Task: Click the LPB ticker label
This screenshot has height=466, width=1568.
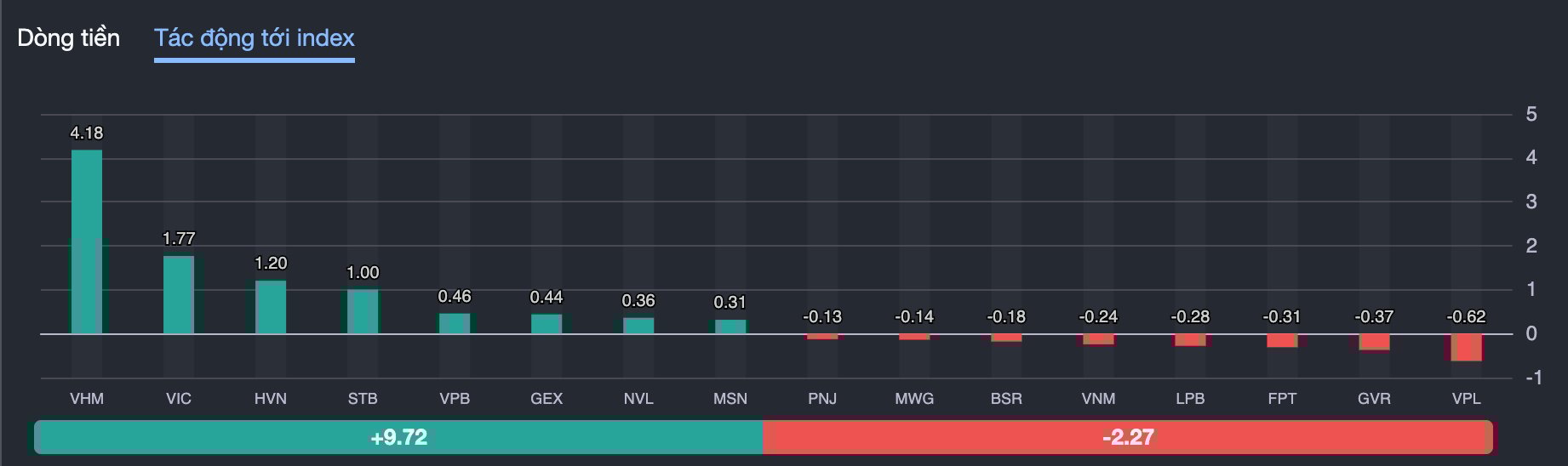Action: point(1190,399)
